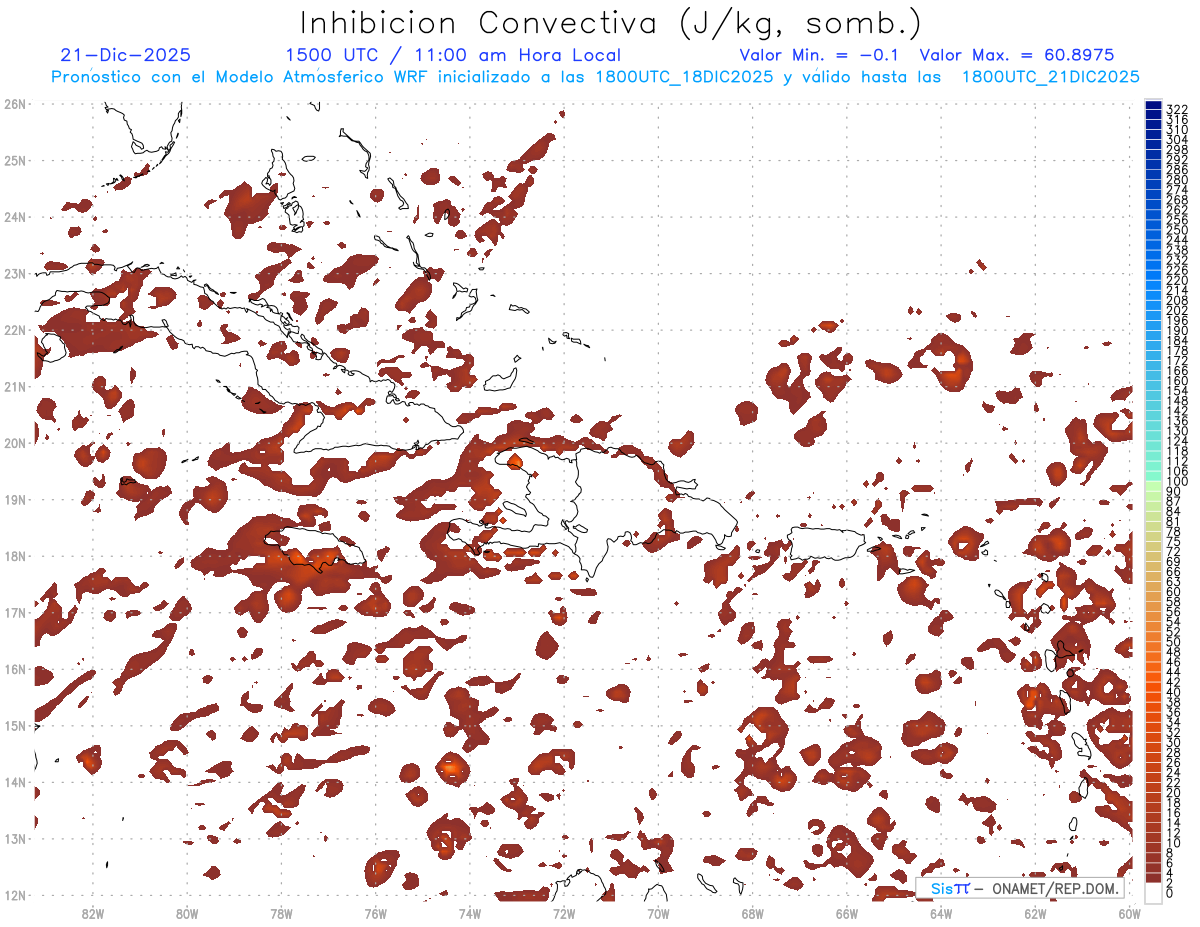Click the dark blue top swatch above 322
The width and height of the screenshot is (1200, 927).
(1153, 104)
